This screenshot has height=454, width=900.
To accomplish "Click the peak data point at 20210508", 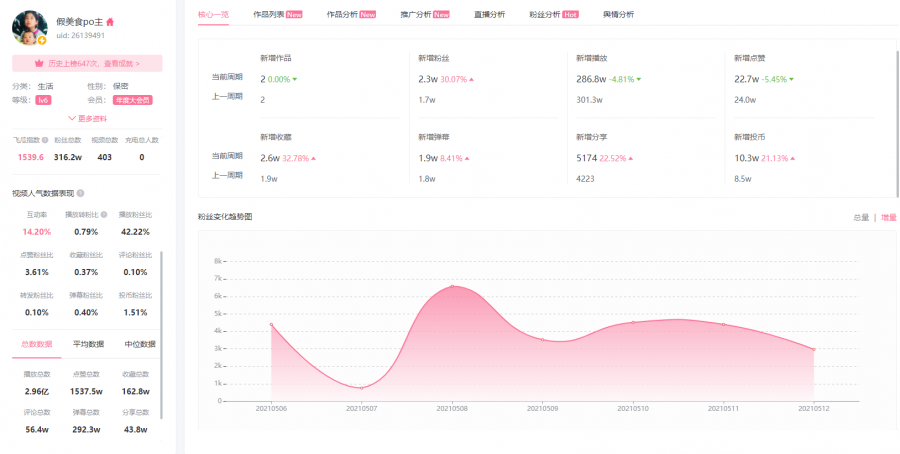I will point(452,286).
